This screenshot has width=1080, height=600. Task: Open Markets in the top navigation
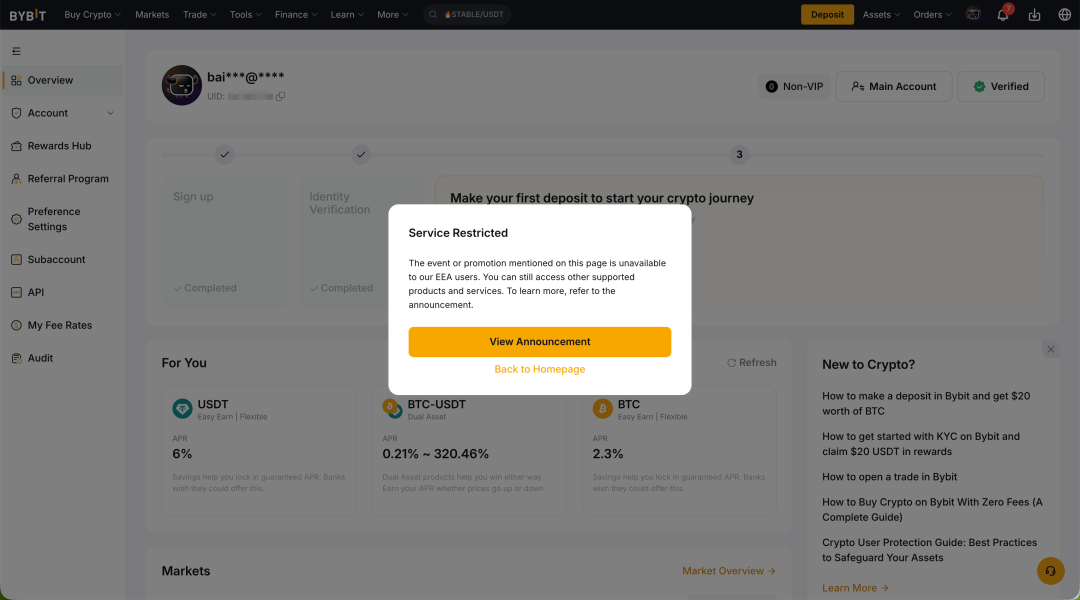pos(152,15)
